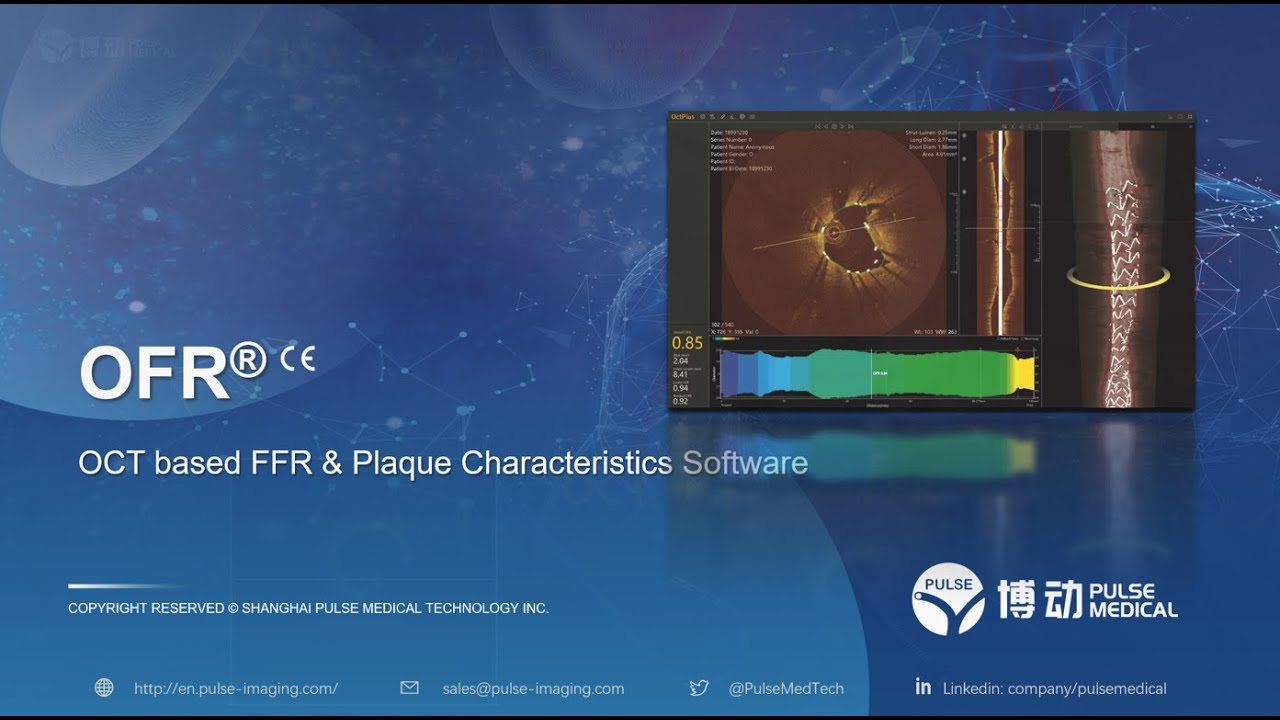Click the center stop button of the frame controls
This screenshot has height=720, width=1280.
click(834, 126)
